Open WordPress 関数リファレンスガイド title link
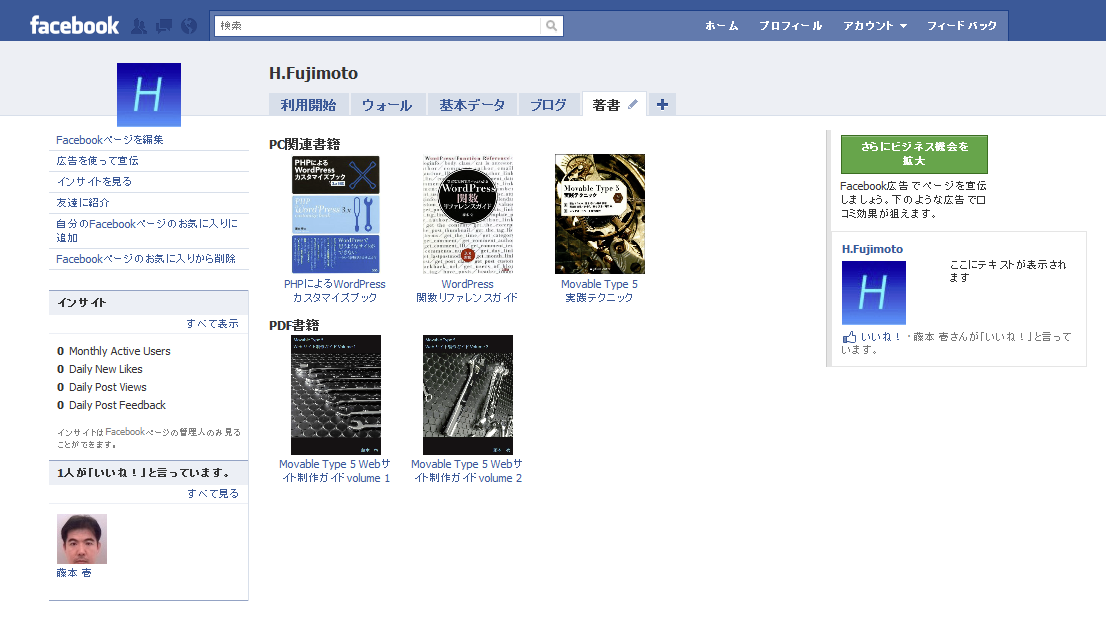The height and width of the screenshot is (620, 1106). [467, 291]
